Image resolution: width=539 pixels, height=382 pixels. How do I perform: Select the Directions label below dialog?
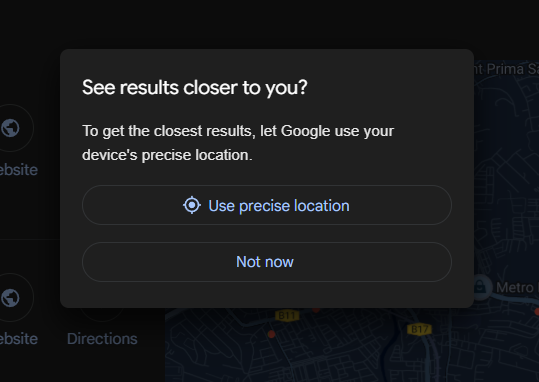click(x=102, y=339)
